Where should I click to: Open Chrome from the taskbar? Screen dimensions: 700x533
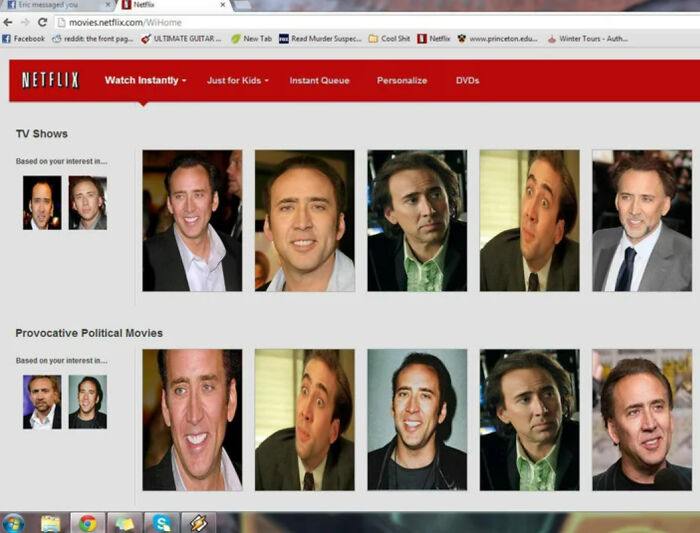pyautogui.click(x=87, y=523)
